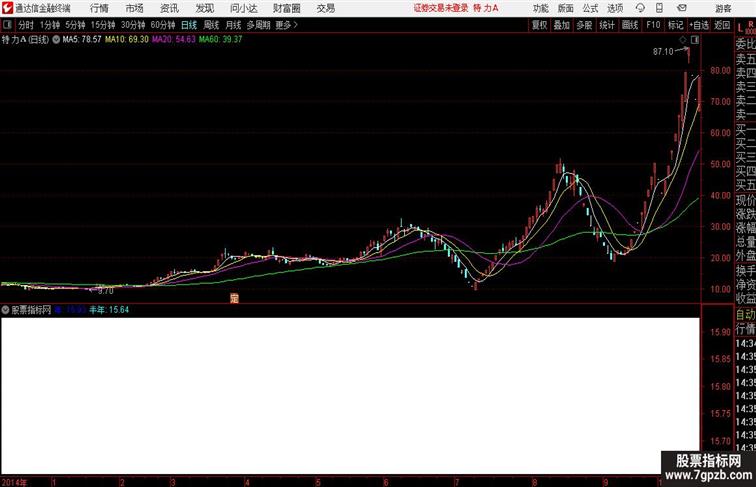The height and width of the screenshot is (487, 756).
Task: Open the F10 company info button
Action: 653,25
